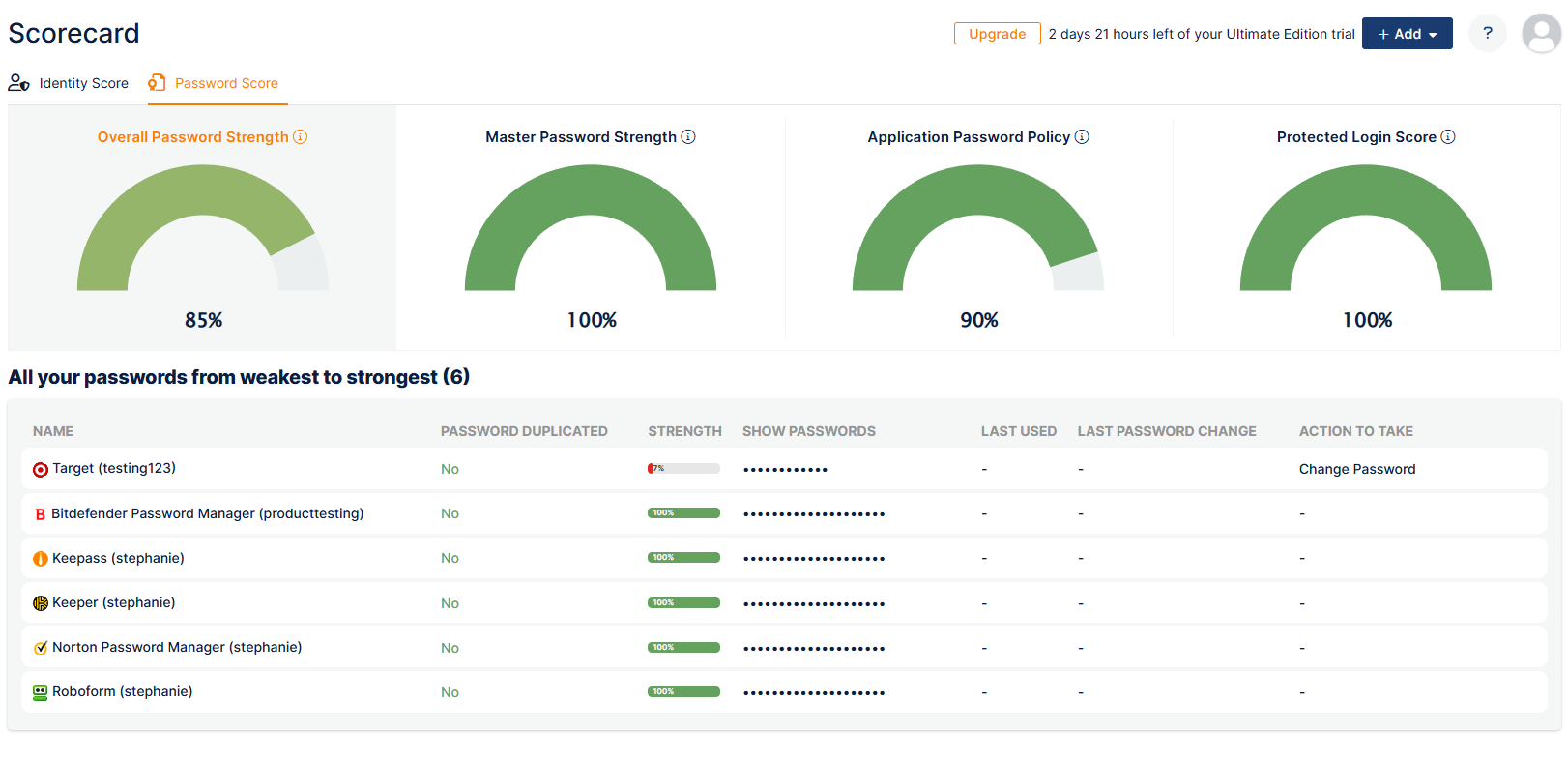Open Target (testing123) entry

click(114, 468)
